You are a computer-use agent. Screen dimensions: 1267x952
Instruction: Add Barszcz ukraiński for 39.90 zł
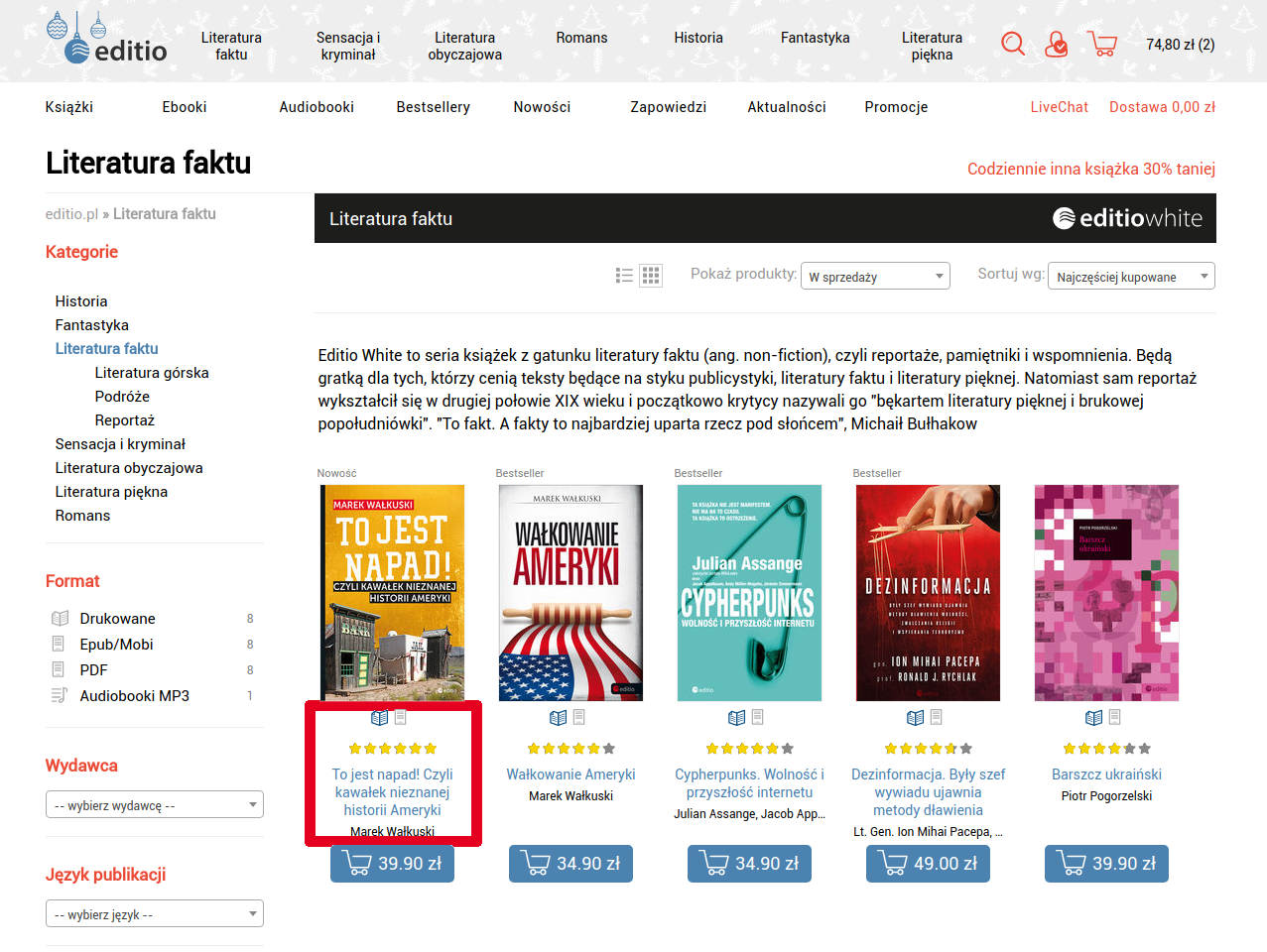point(1106,863)
